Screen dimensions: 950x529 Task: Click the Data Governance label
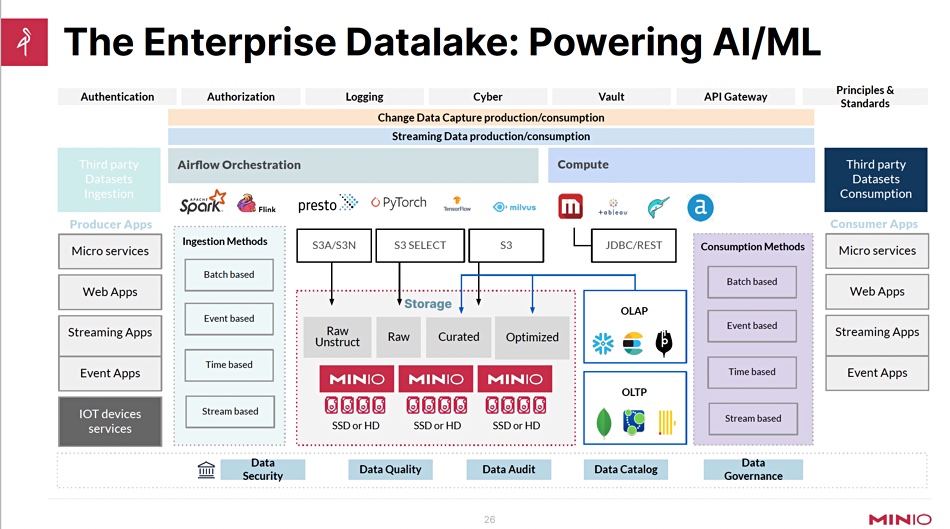point(753,470)
